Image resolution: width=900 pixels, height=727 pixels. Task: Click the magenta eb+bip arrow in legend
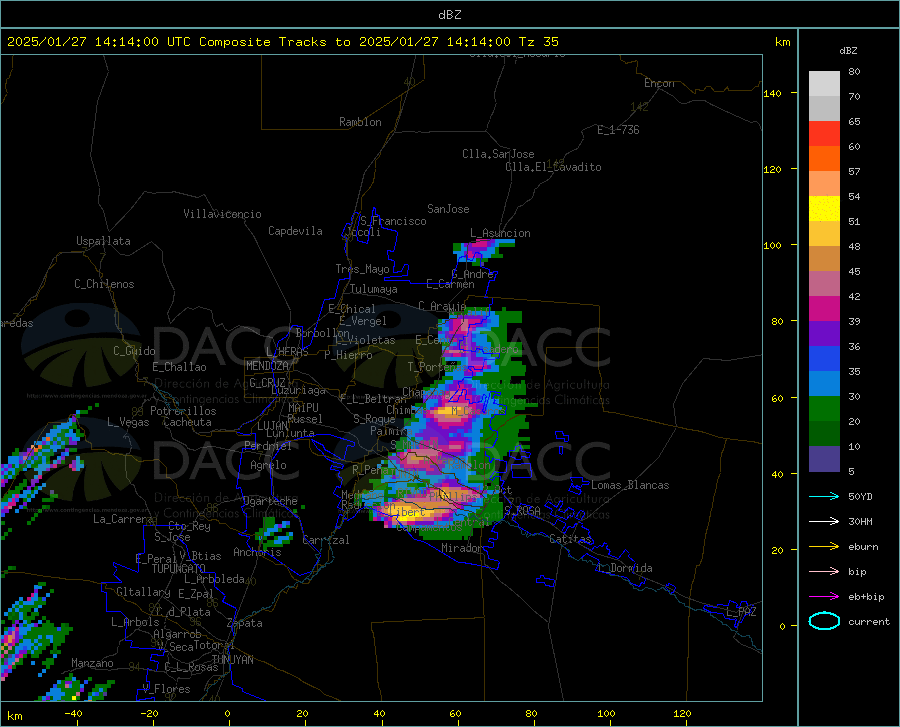[x=824, y=596]
